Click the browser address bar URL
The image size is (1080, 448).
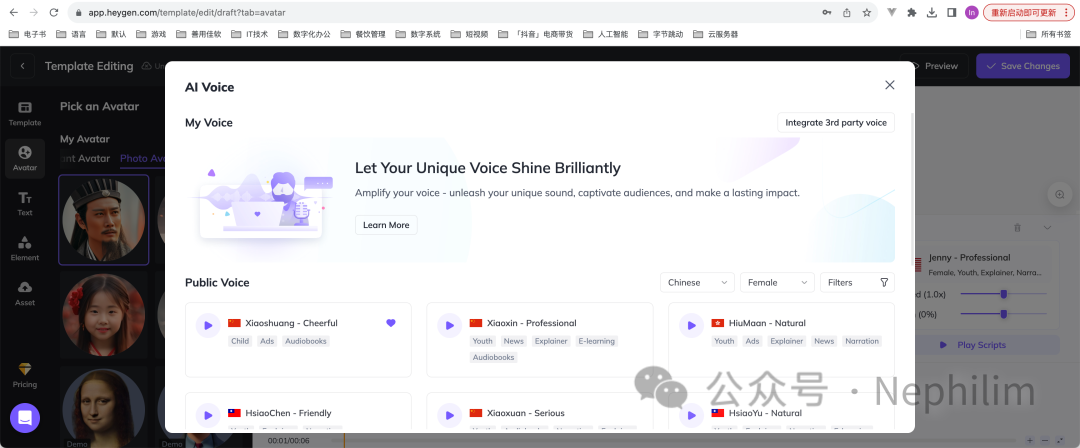coord(187,12)
